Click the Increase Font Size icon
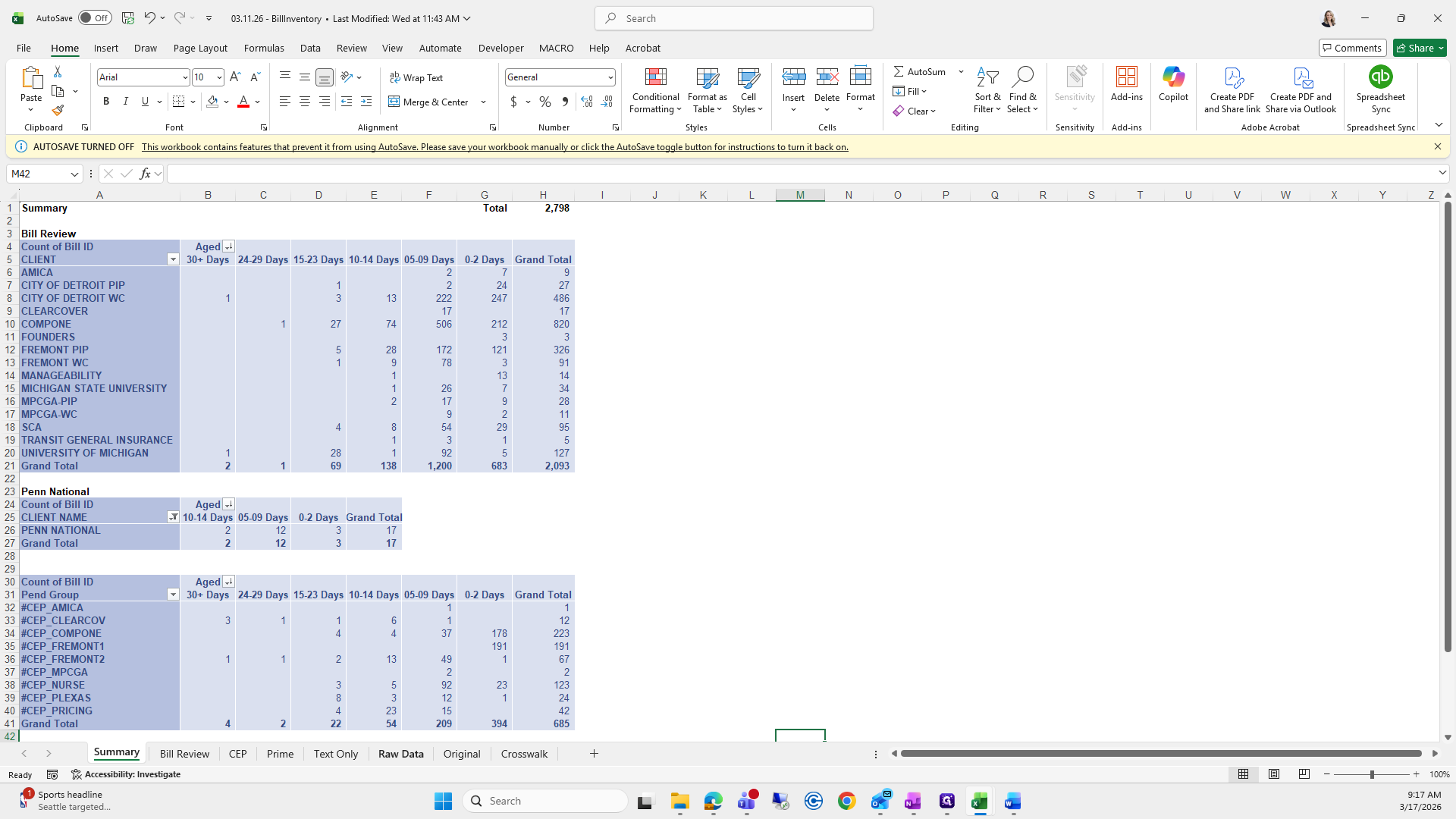1456x819 pixels. click(x=235, y=77)
